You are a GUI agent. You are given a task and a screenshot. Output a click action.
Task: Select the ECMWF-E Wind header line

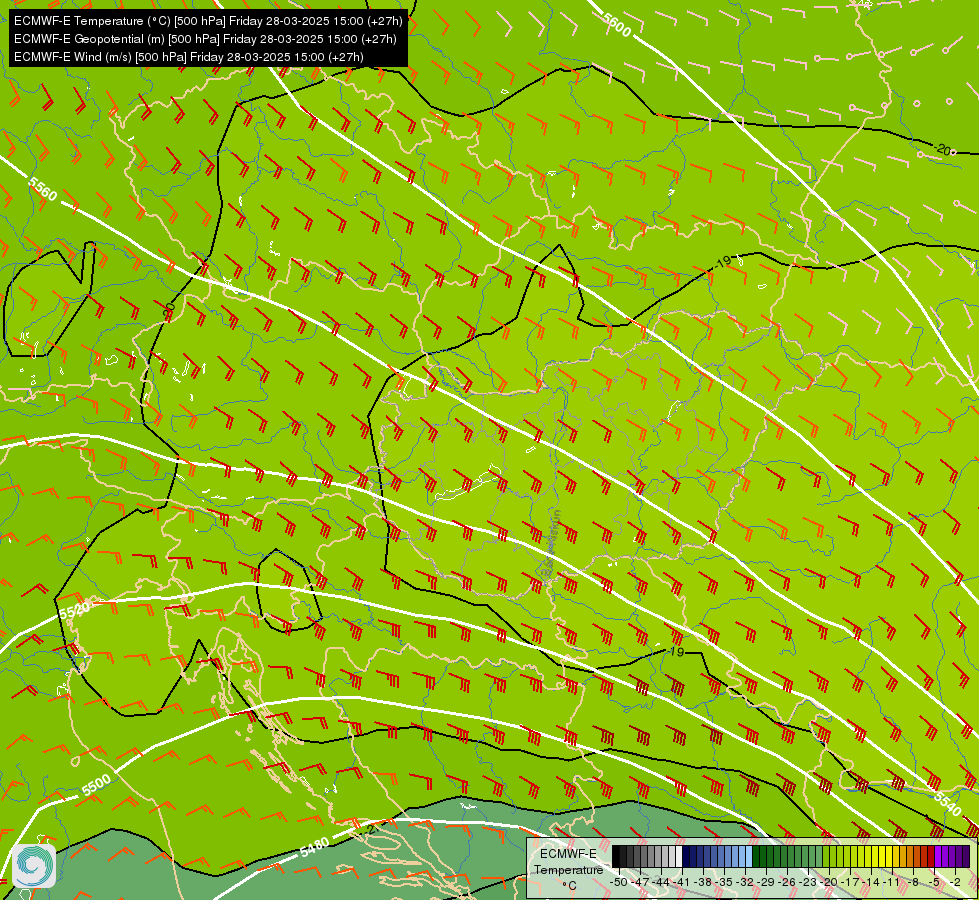189,57
